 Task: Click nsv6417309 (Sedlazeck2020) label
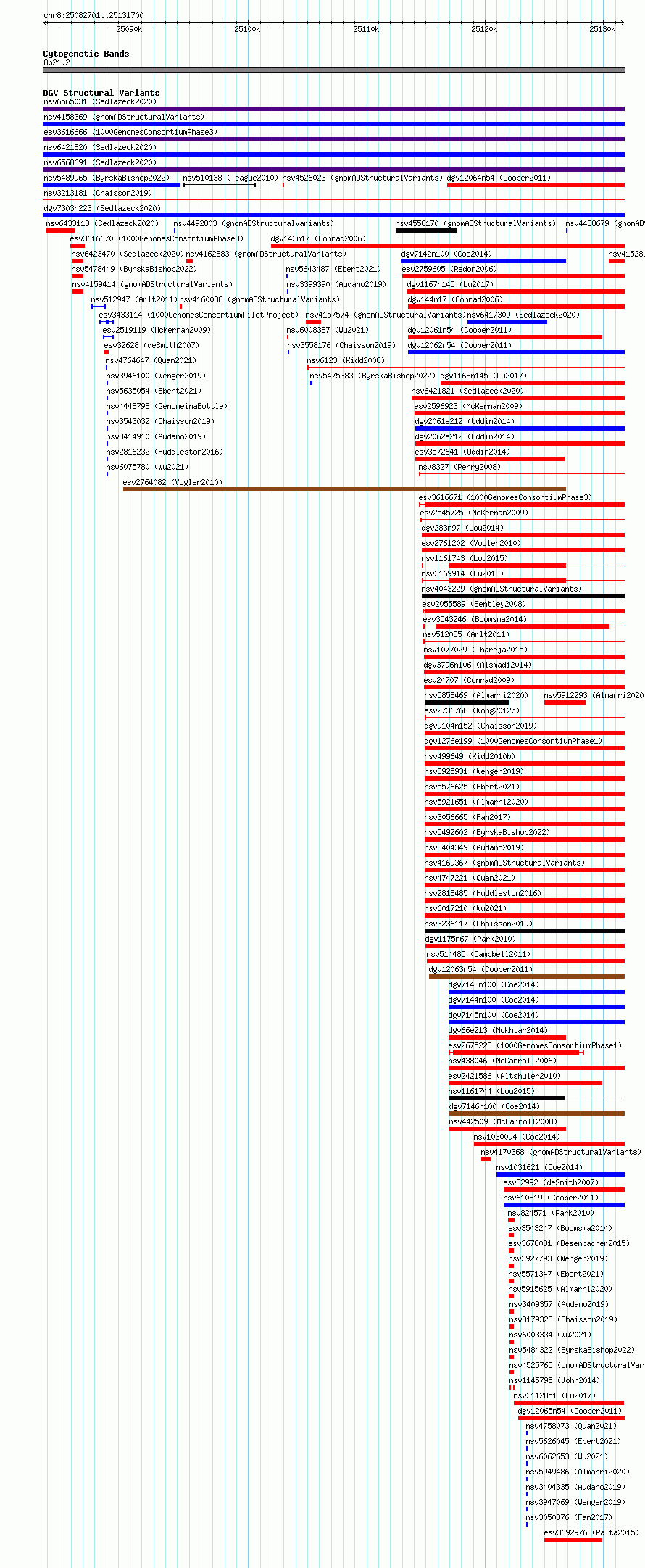[524, 315]
